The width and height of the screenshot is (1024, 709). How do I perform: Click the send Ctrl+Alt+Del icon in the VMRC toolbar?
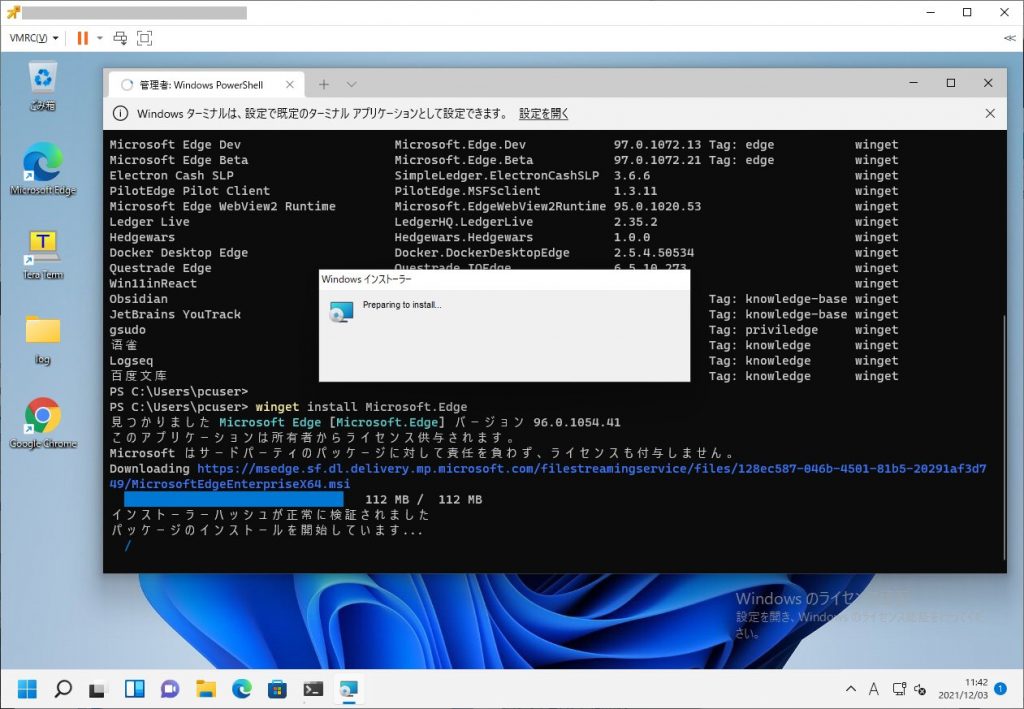(x=120, y=38)
